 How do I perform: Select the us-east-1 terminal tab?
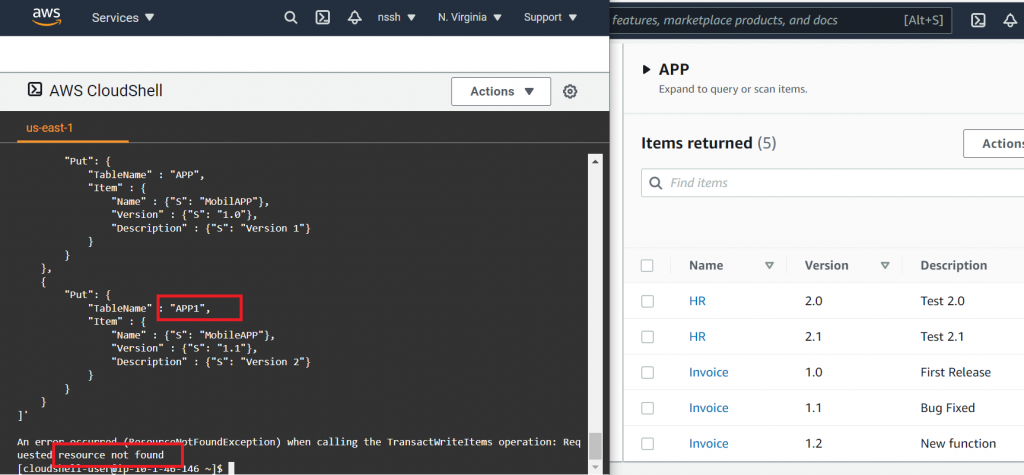(50, 128)
